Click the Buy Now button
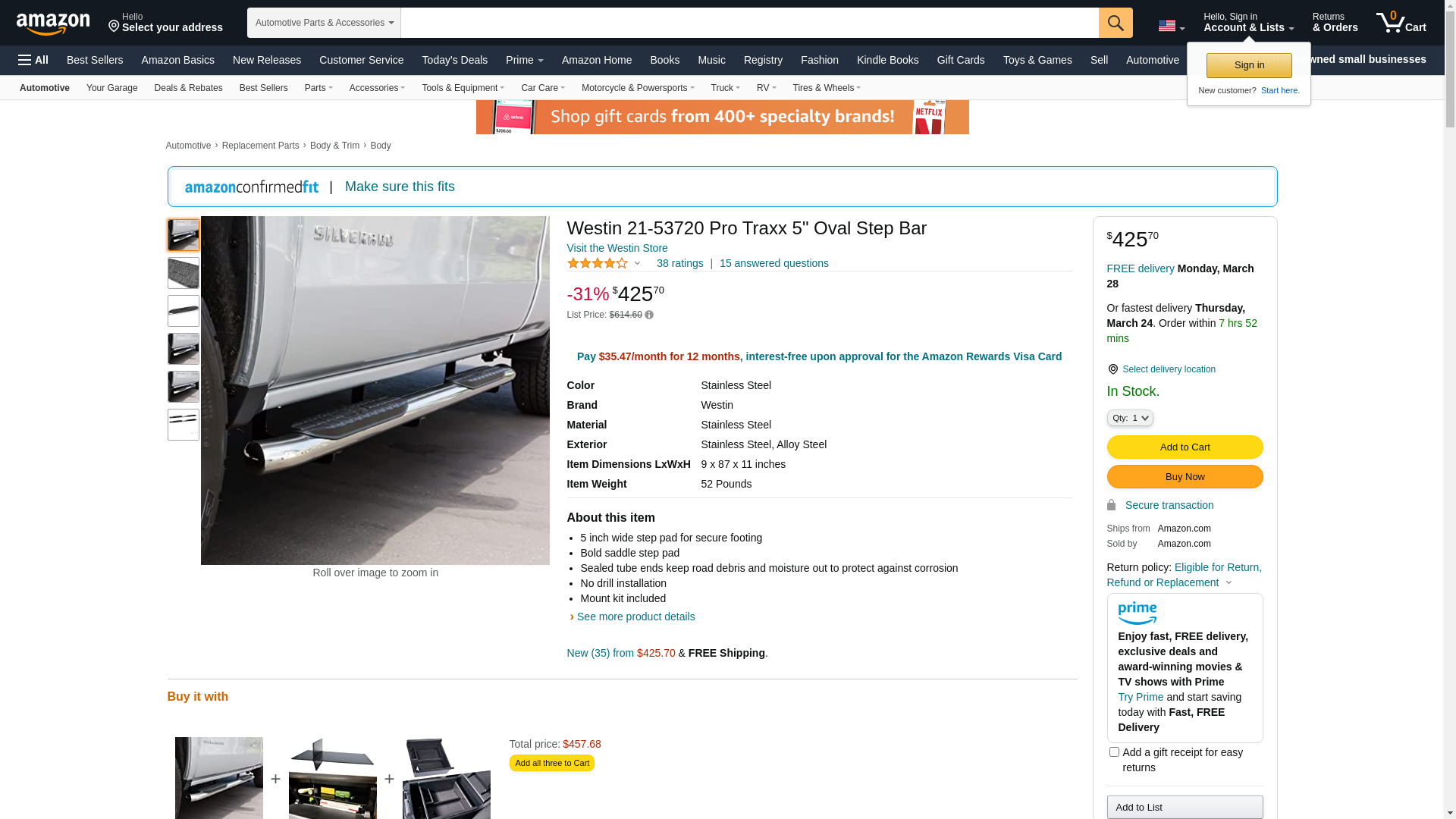This screenshot has width=1456, height=819. click(x=1185, y=477)
